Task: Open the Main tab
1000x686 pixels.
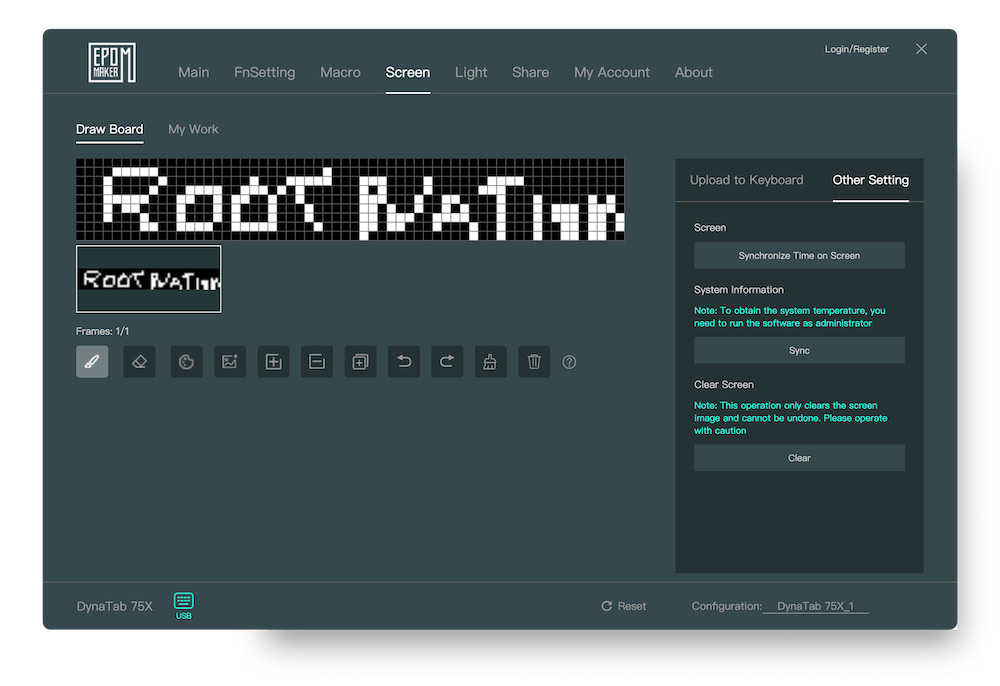Action: coord(193,73)
